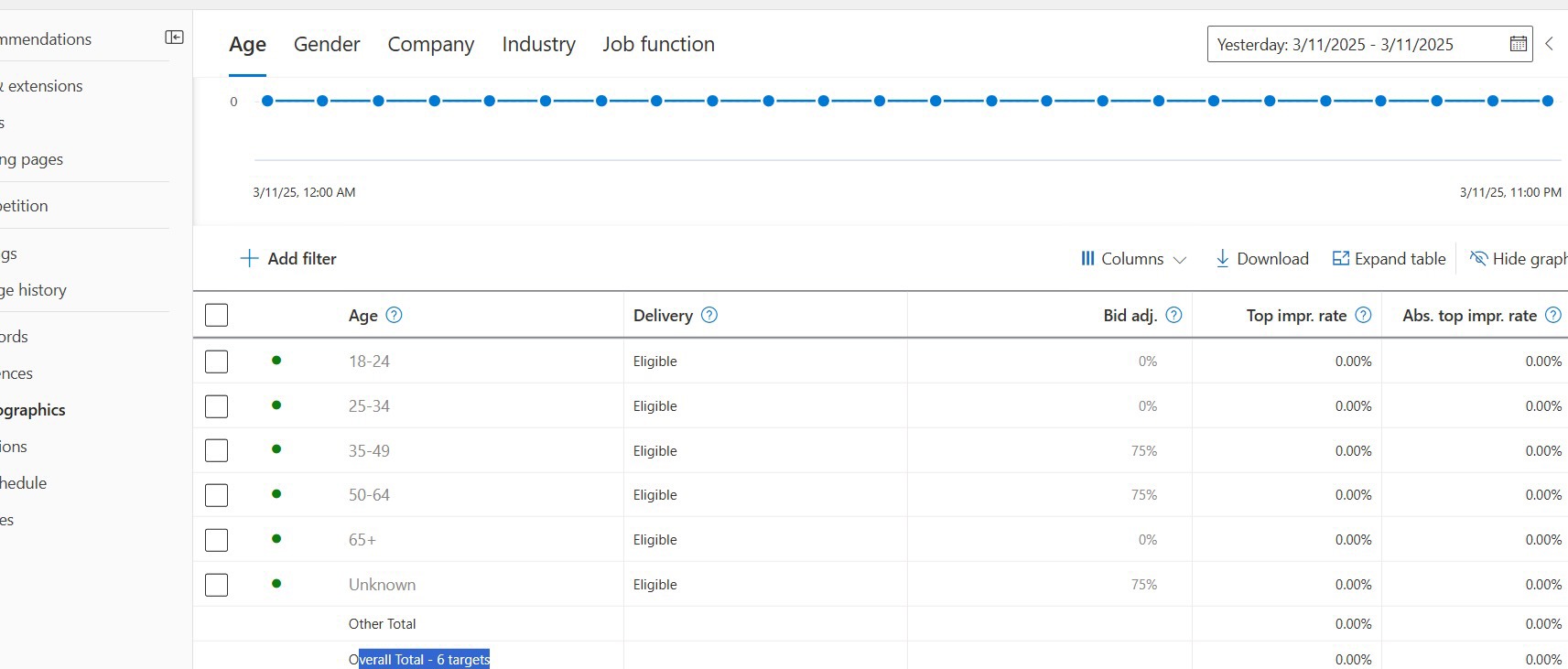Click the Delivery column help icon

point(709,315)
